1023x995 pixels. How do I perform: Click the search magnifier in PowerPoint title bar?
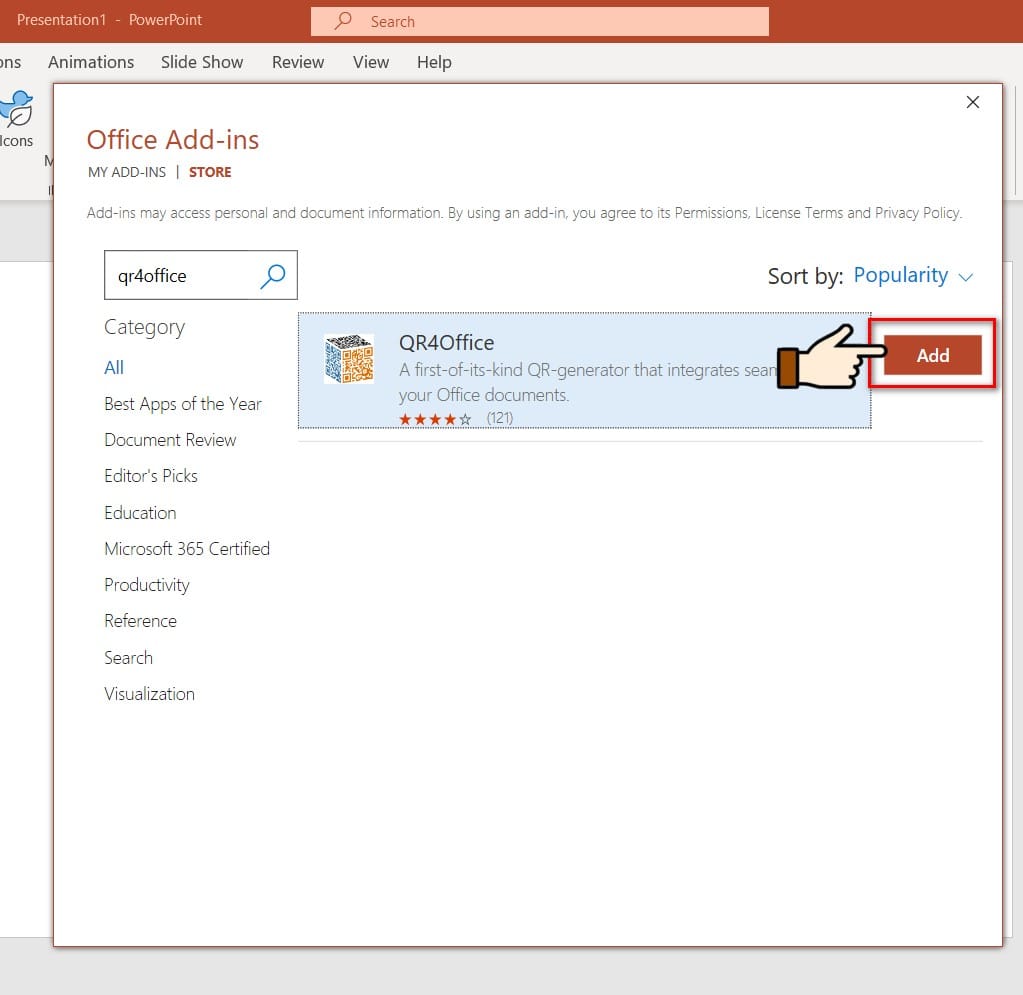[x=343, y=21]
